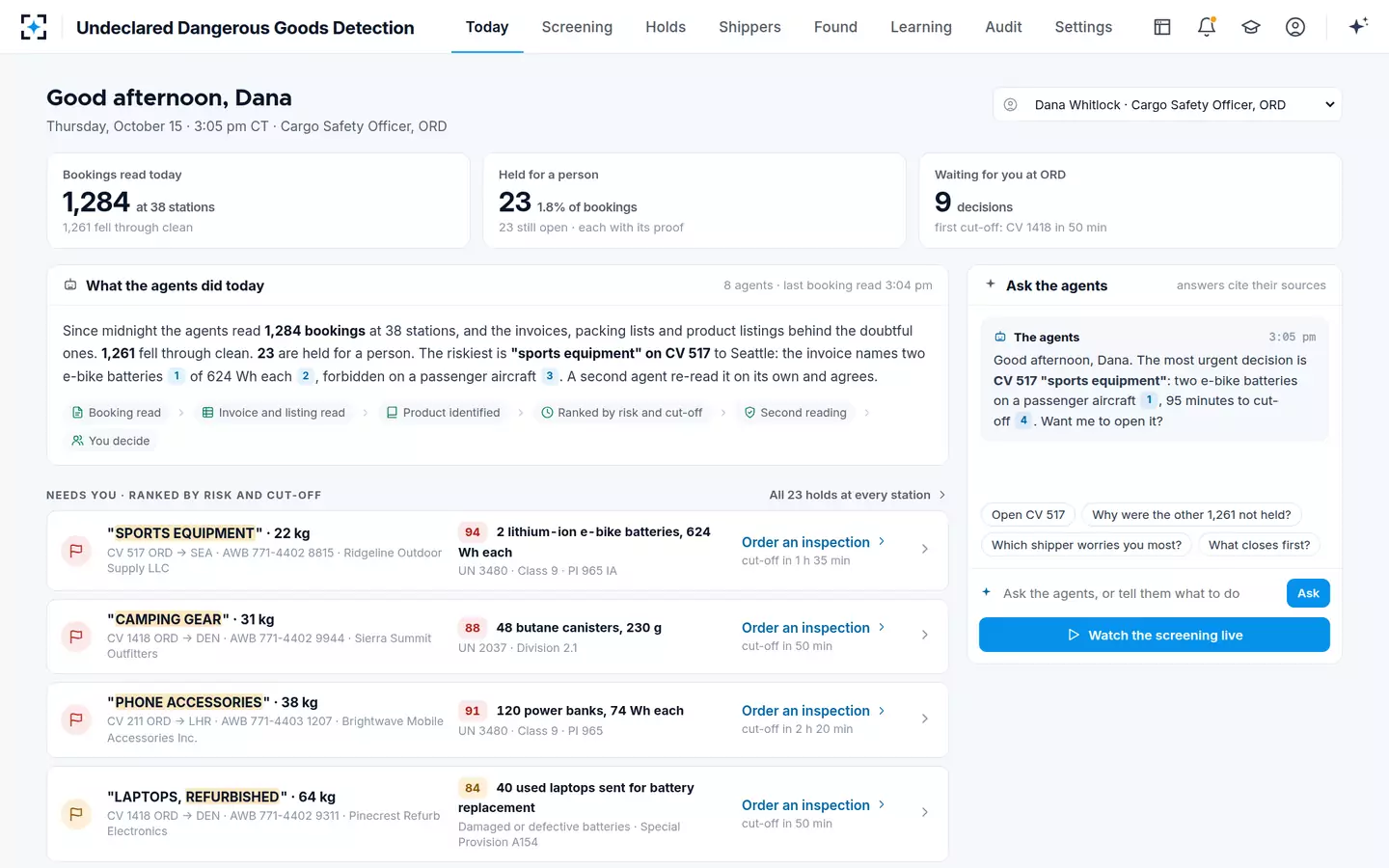
Task: Open notifications bell
Action: pyautogui.click(x=1207, y=27)
